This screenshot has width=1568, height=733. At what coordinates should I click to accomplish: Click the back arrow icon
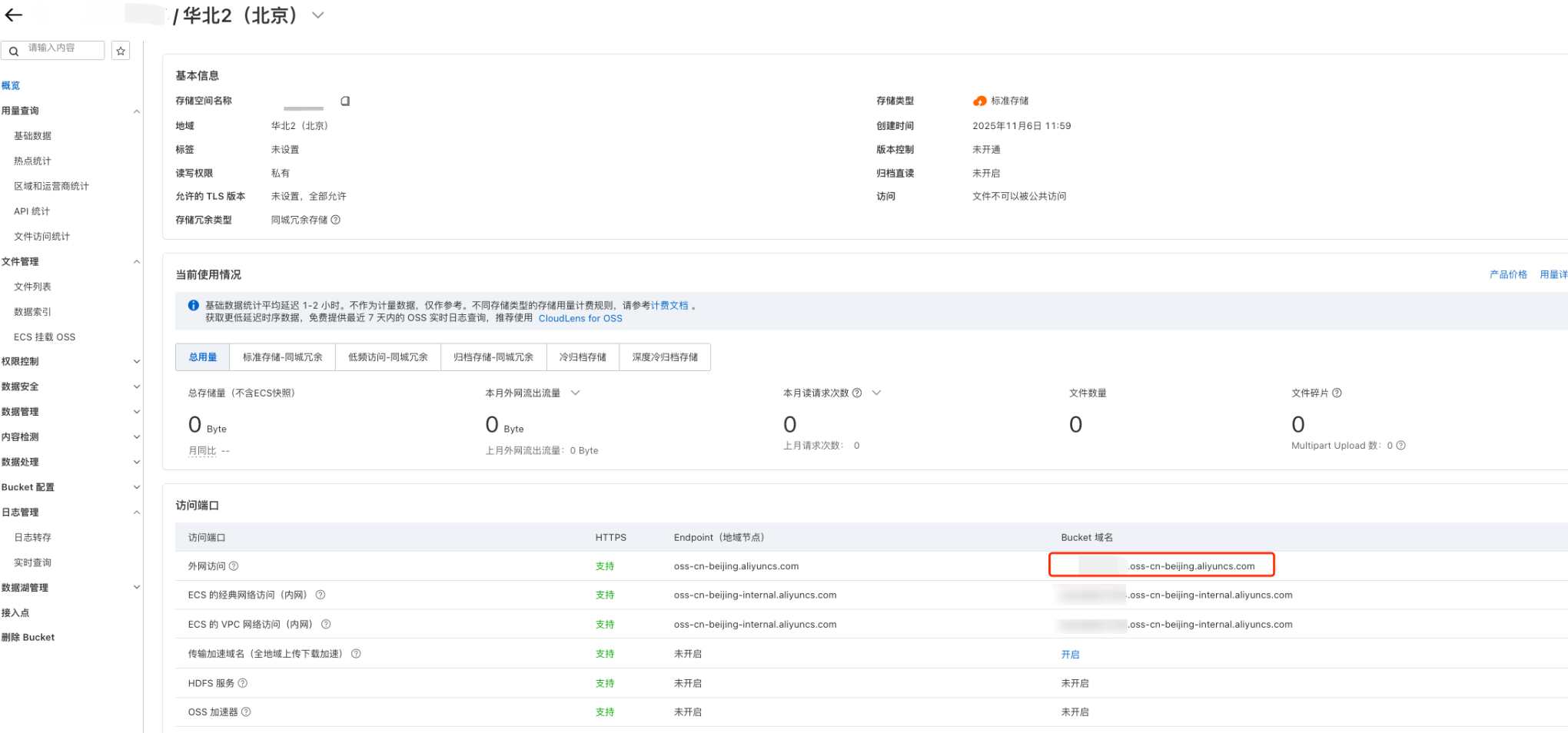pyautogui.click(x=14, y=15)
